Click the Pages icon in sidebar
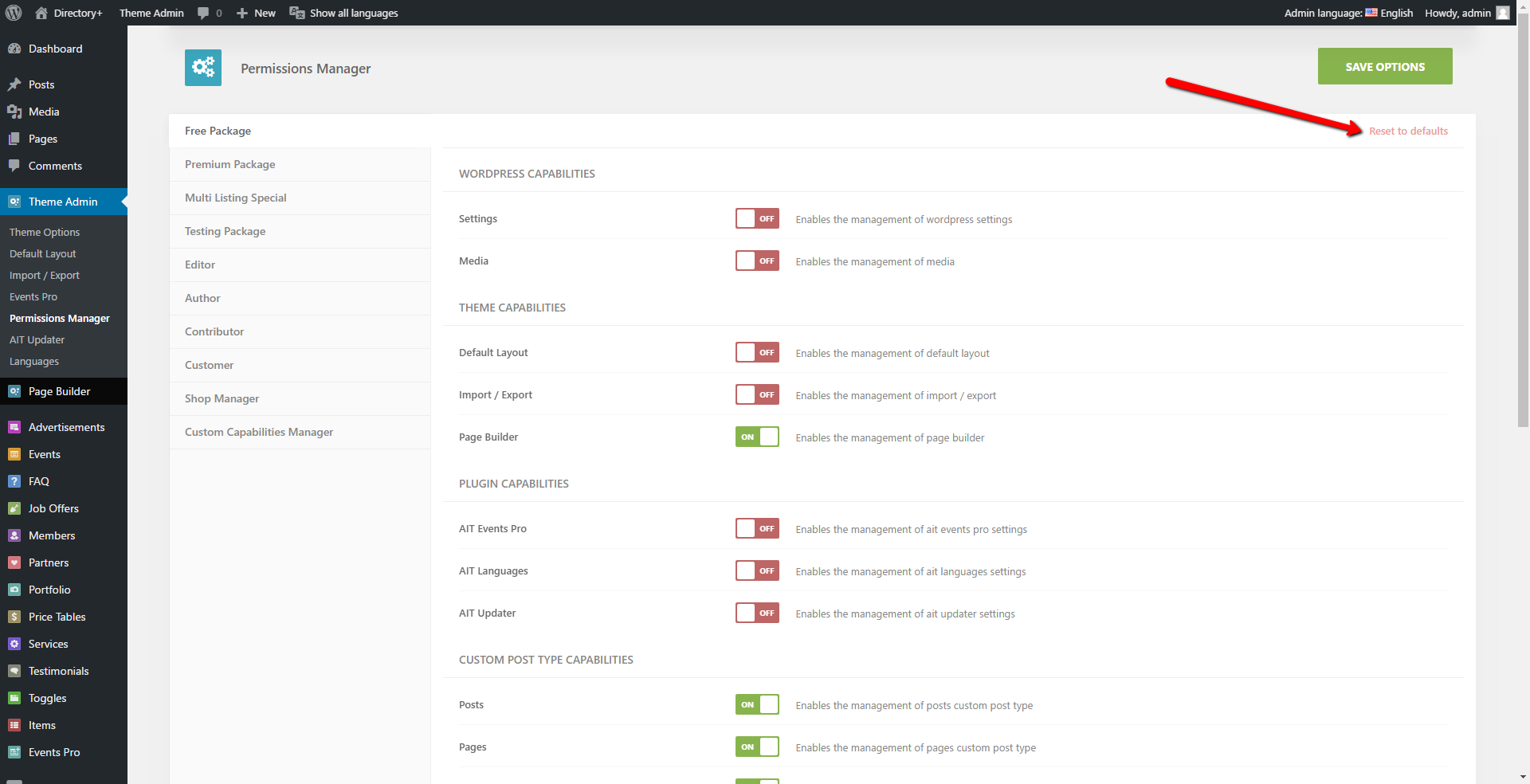Image resolution: width=1530 pixels, height=784 pixels. [14, 139]
